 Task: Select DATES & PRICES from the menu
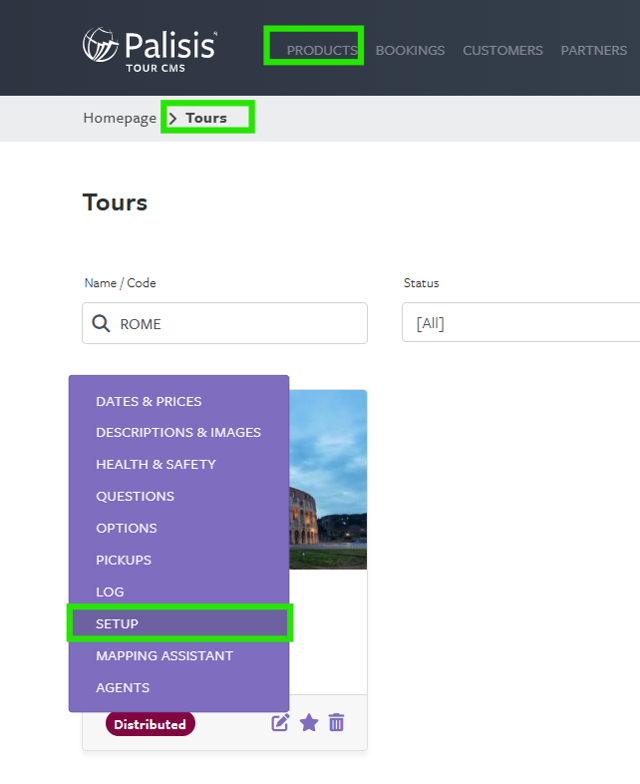tap(148, 402)
